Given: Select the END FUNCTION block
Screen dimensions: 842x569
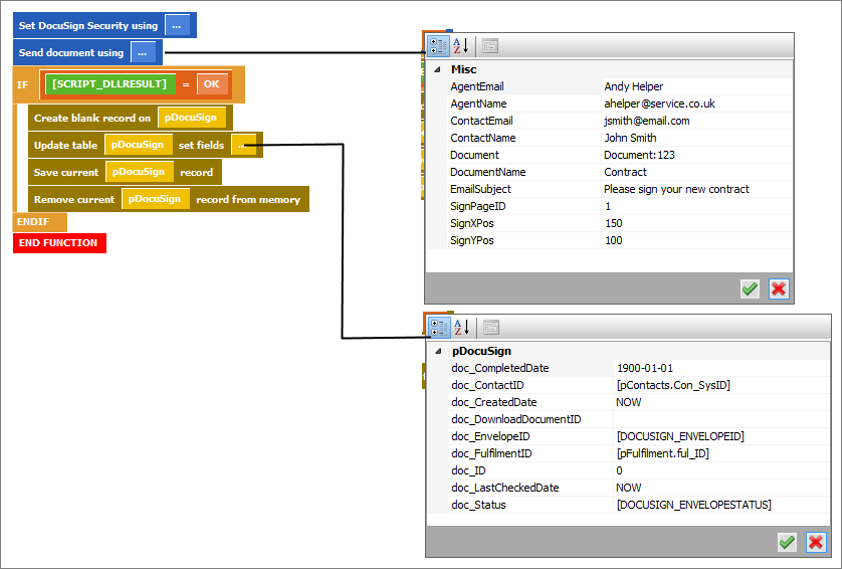Looking at the screenshot, I should click(59, 243).
